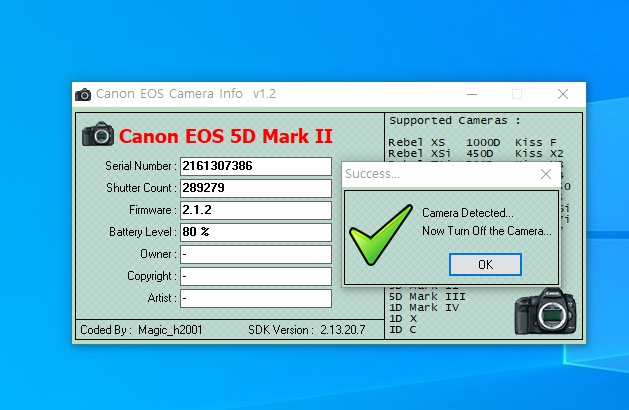Select the Shutter Count field

tap(256, 188)
